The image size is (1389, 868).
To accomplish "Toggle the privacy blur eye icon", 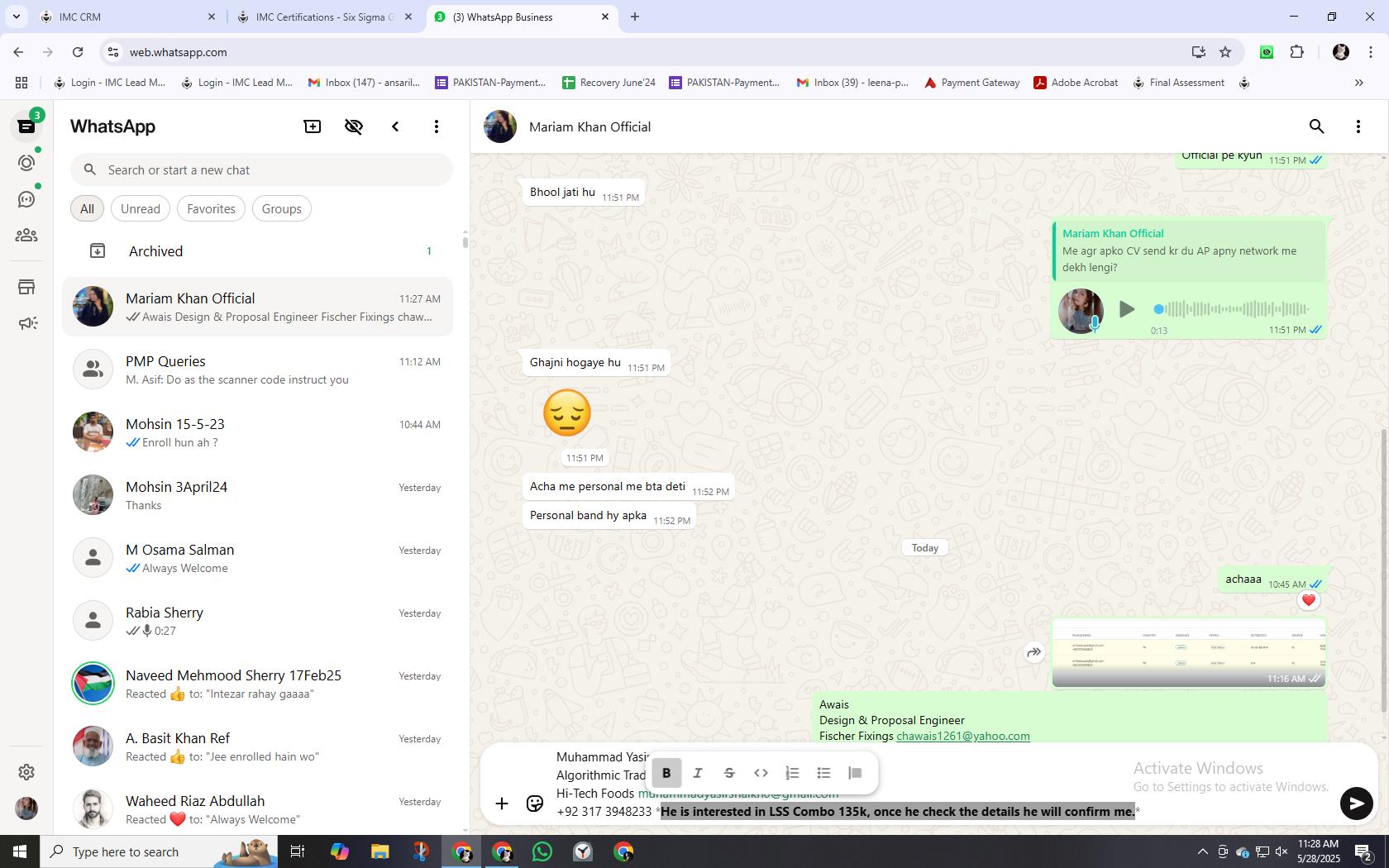I will 354,126.
